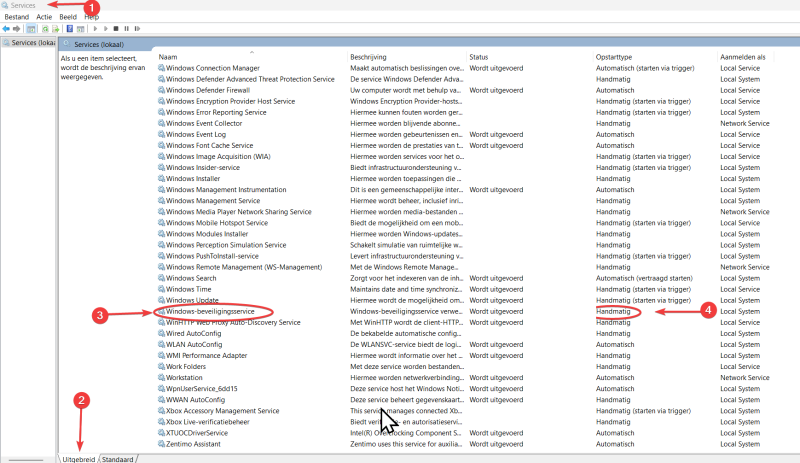Open the Bestand menu
800x463 pixels.
tap(17, 17)
